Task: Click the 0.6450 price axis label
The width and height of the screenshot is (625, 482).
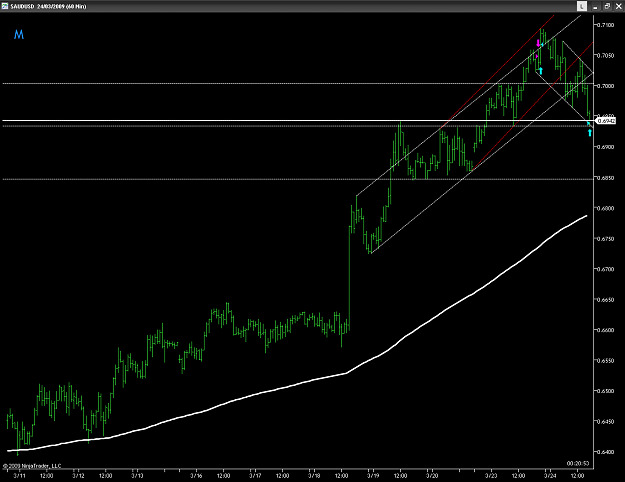Action: coord(606,421)
